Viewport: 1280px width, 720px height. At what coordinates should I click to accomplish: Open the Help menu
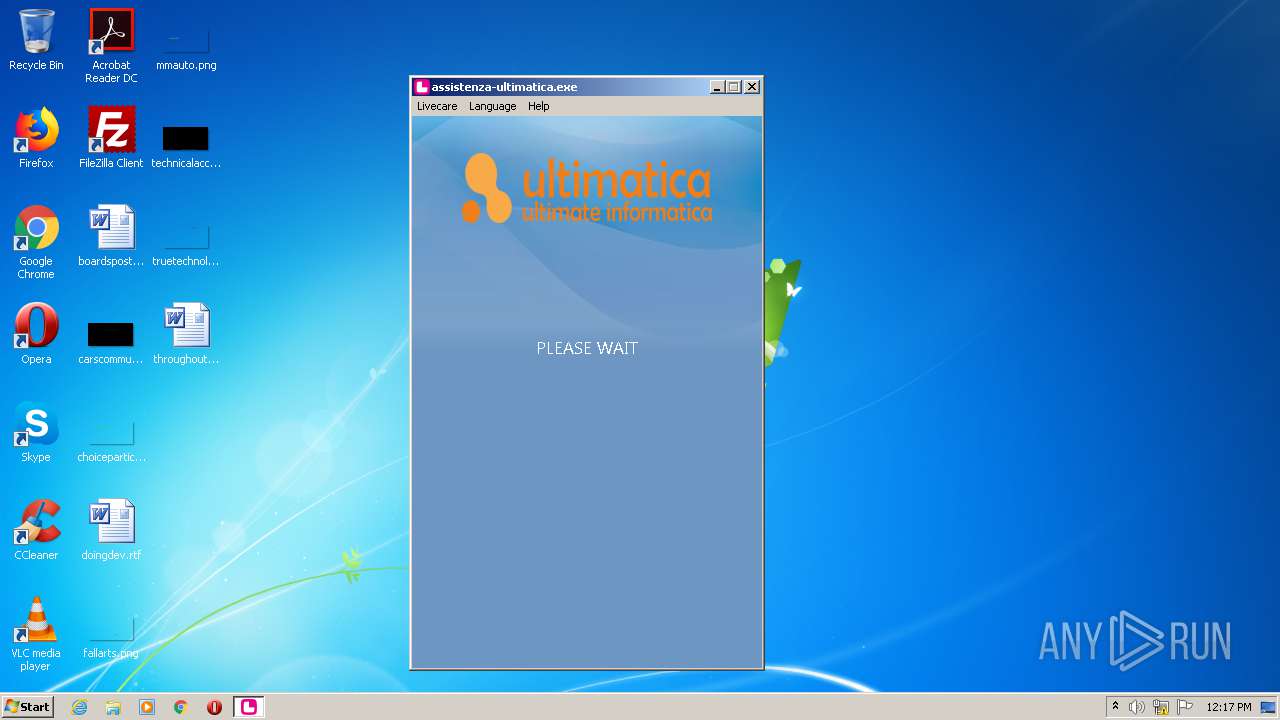538,106
